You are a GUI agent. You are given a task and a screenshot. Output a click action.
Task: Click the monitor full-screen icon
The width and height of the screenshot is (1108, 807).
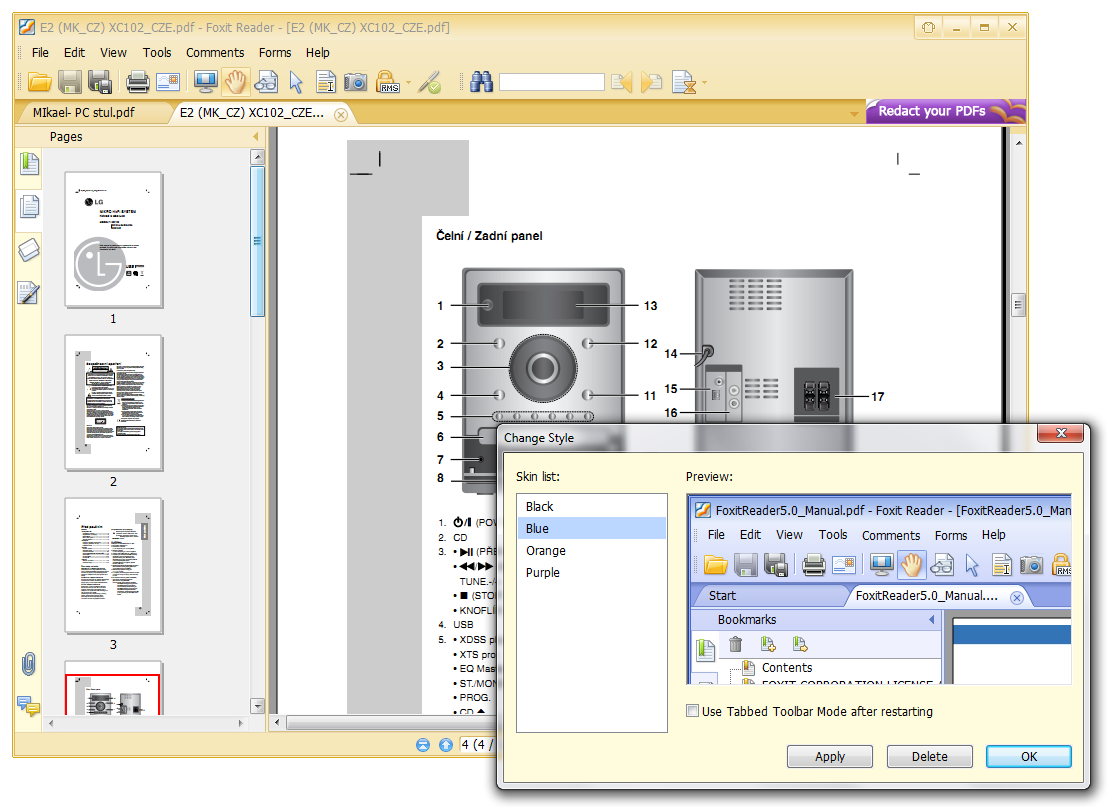[206, 83]
